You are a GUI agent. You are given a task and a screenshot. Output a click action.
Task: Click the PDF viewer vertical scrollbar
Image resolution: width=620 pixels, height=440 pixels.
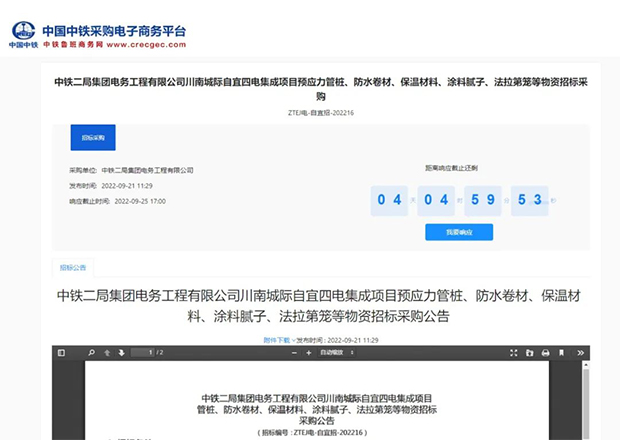(586, 400)
